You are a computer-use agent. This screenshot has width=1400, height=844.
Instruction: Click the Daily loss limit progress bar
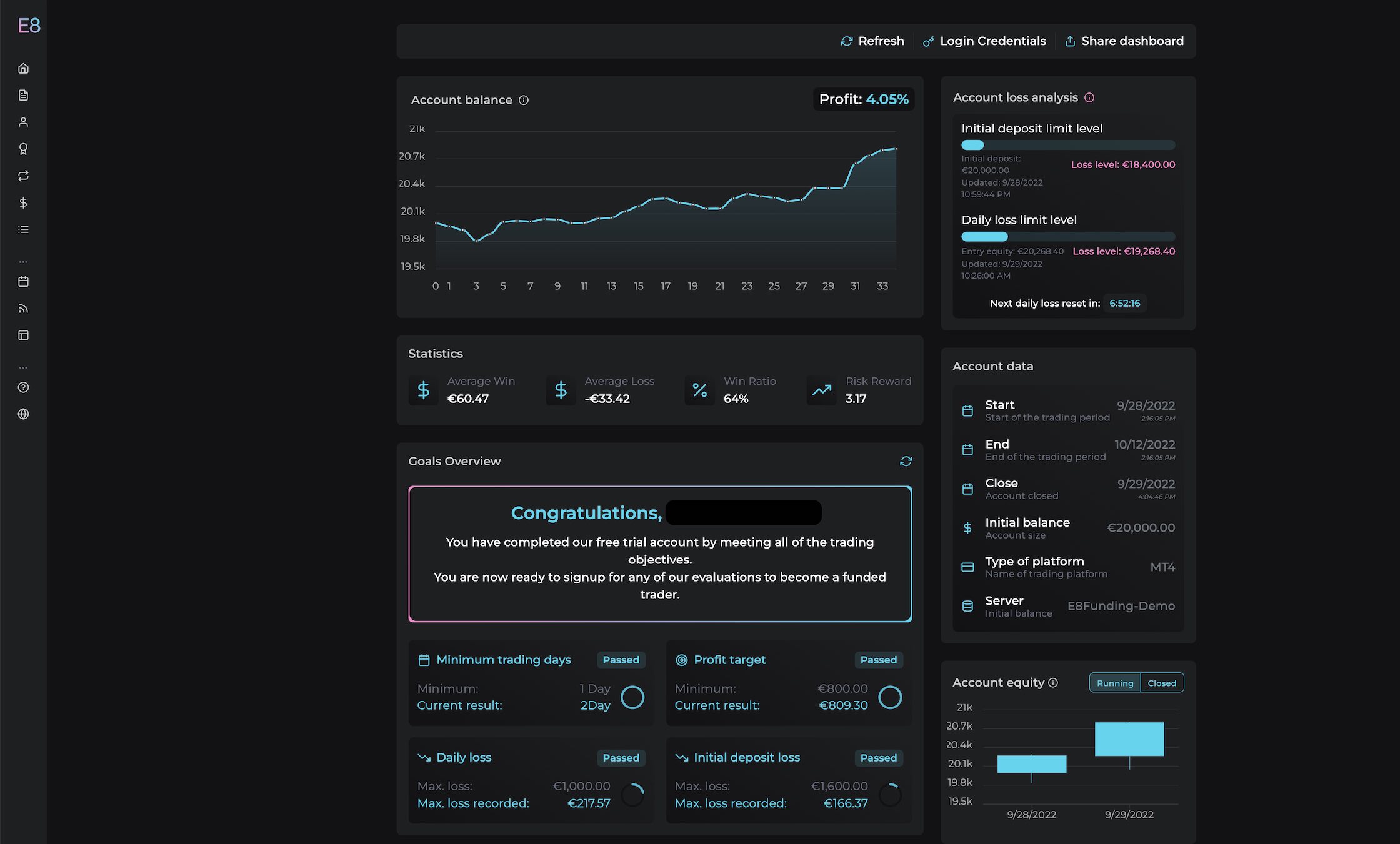(x=1067, y=237)
